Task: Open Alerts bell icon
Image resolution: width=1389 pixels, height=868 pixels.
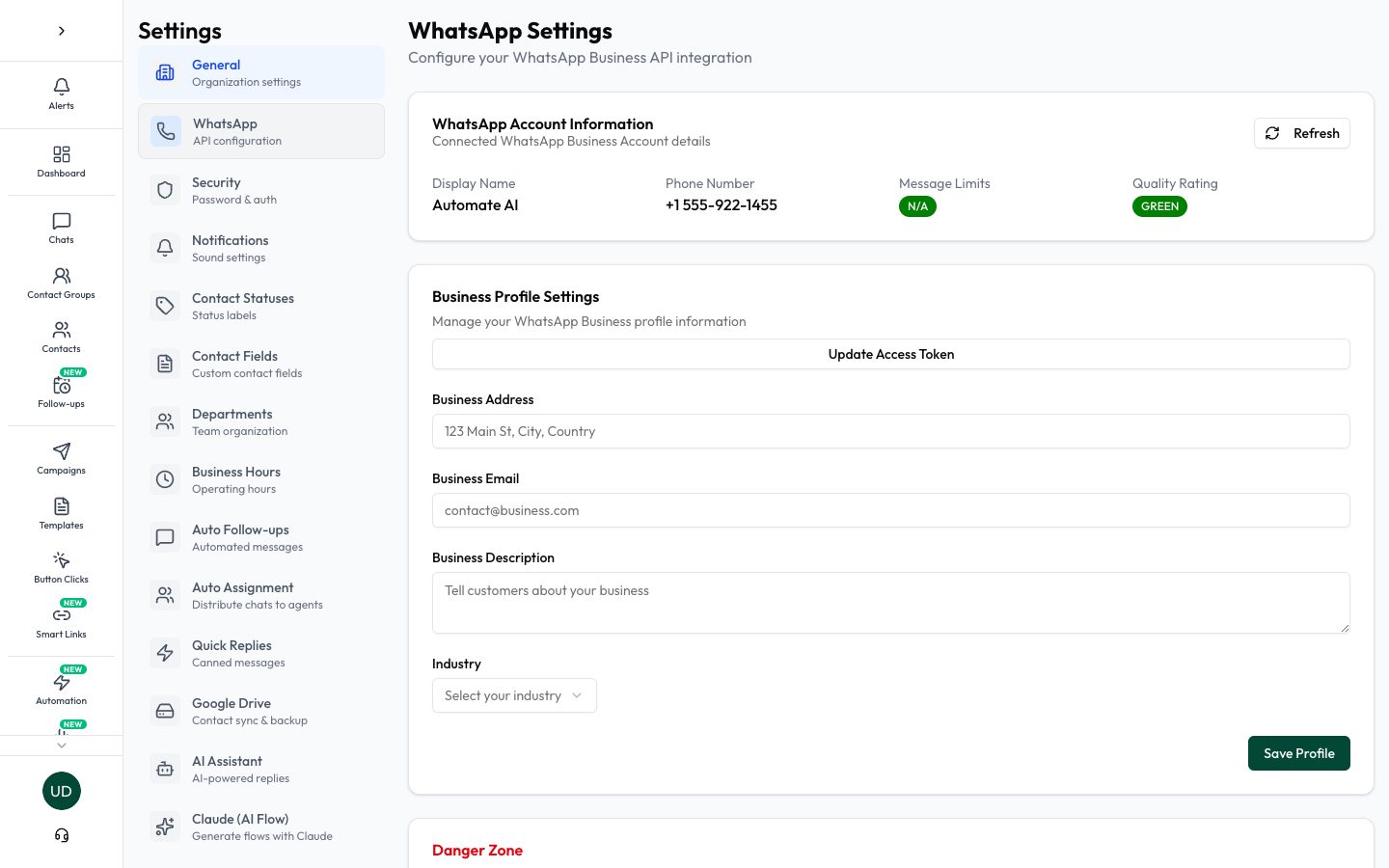Action: click(x=61, y=87)
